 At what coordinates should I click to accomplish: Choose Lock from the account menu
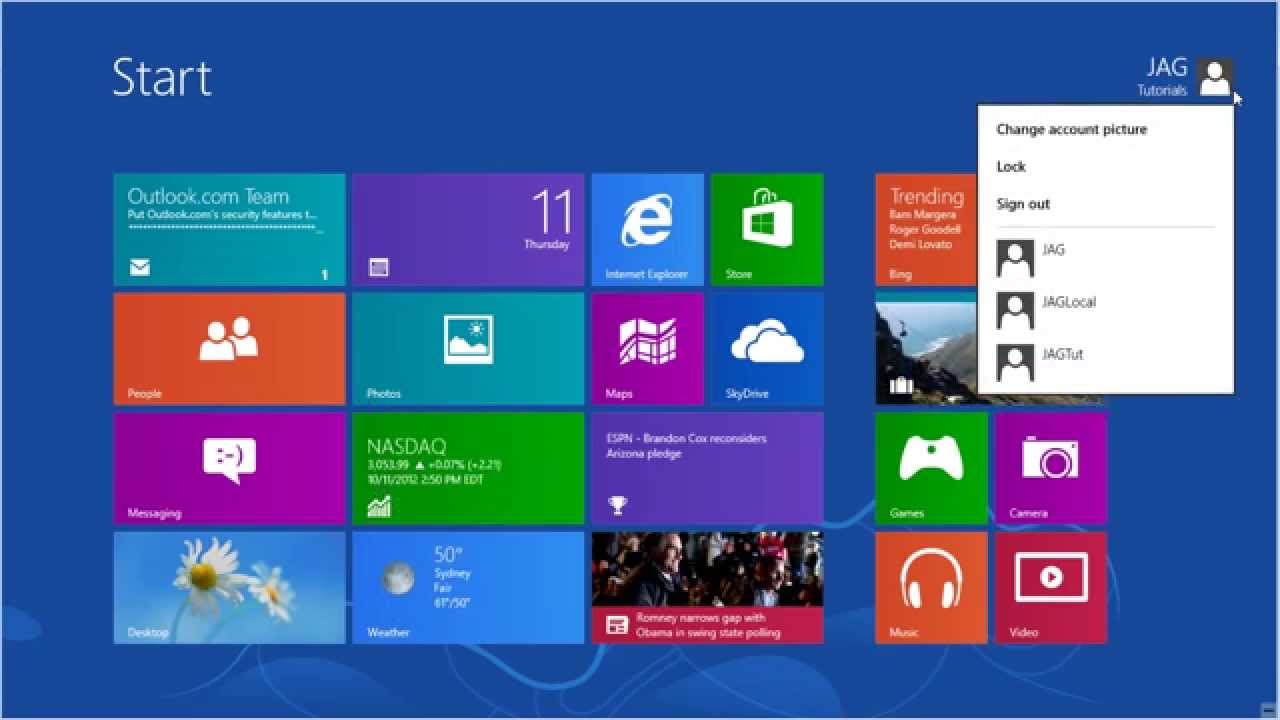point(1011,167)
